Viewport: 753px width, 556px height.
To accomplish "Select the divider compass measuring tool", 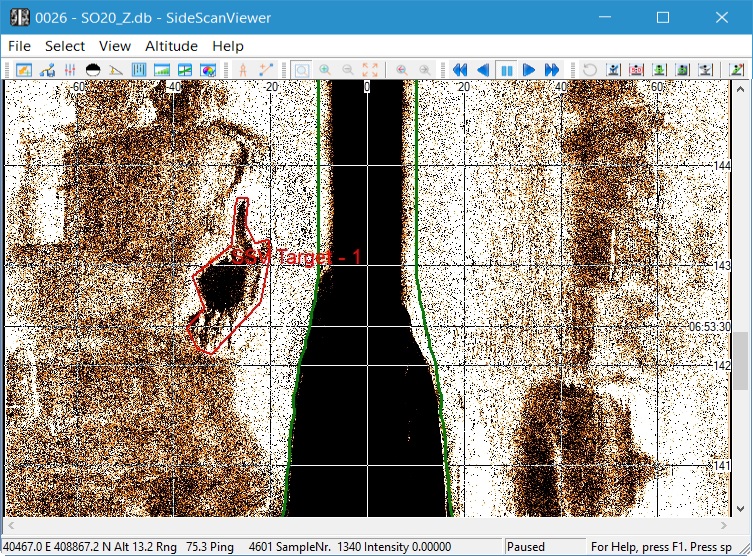I will click(x=241, y=70).
